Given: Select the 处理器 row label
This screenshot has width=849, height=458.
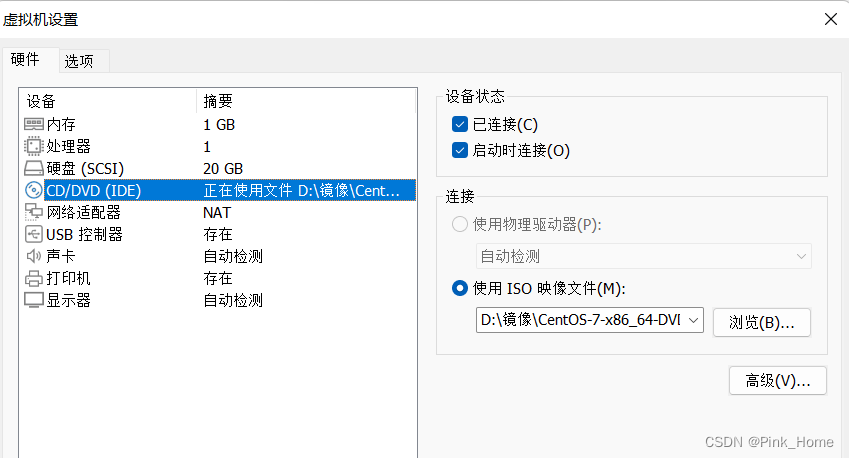Looking at the screenshot, I should pos(68,146).
